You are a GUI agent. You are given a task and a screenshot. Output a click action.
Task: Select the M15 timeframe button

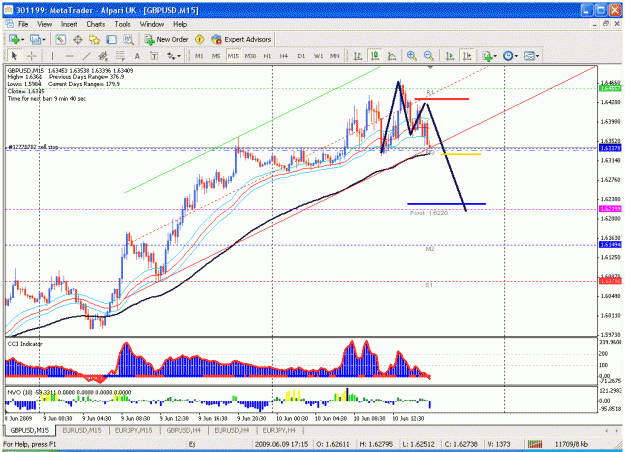coord(233,56)
